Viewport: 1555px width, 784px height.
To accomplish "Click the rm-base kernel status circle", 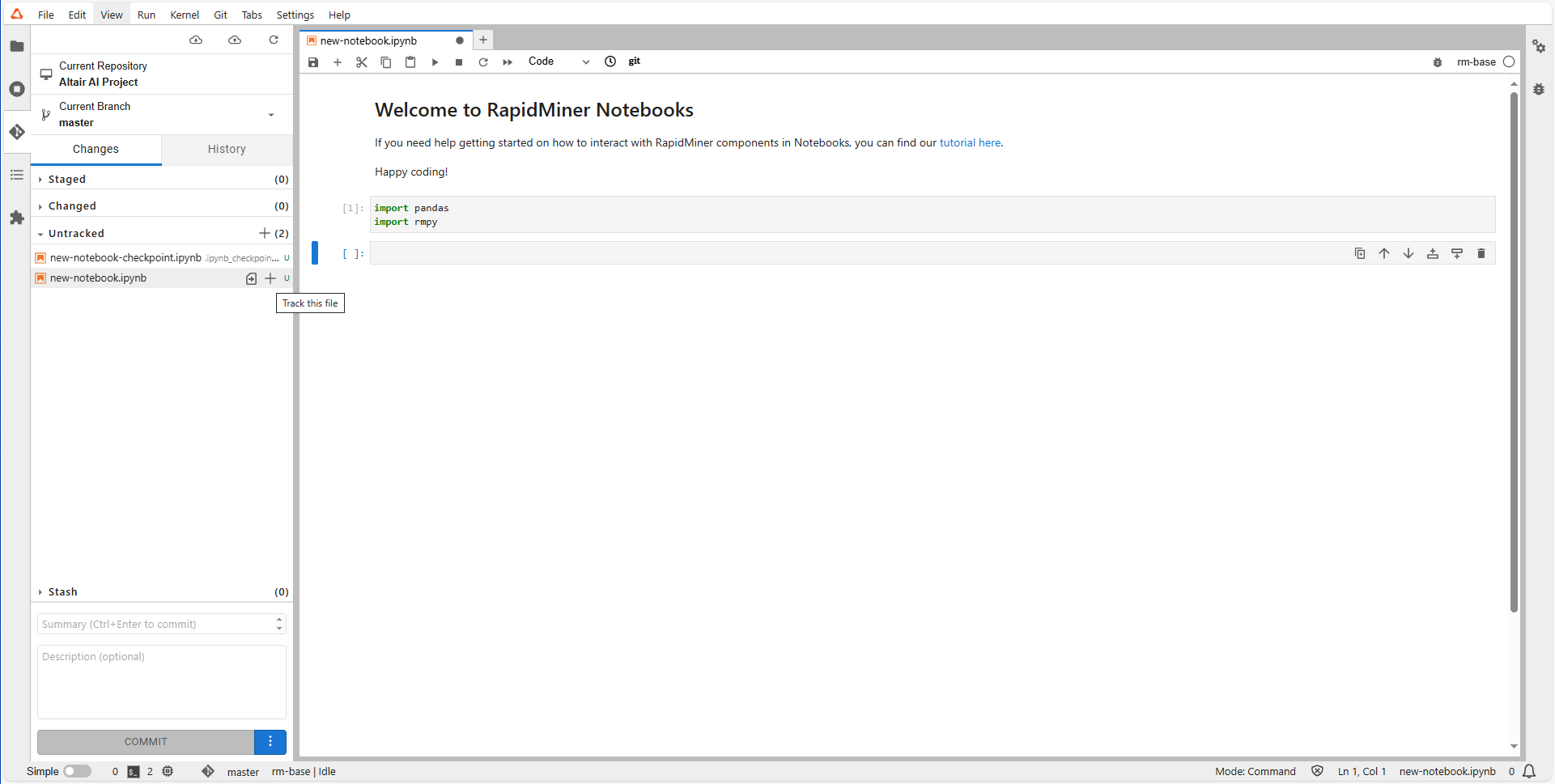I will click(x=1509, y=61).
